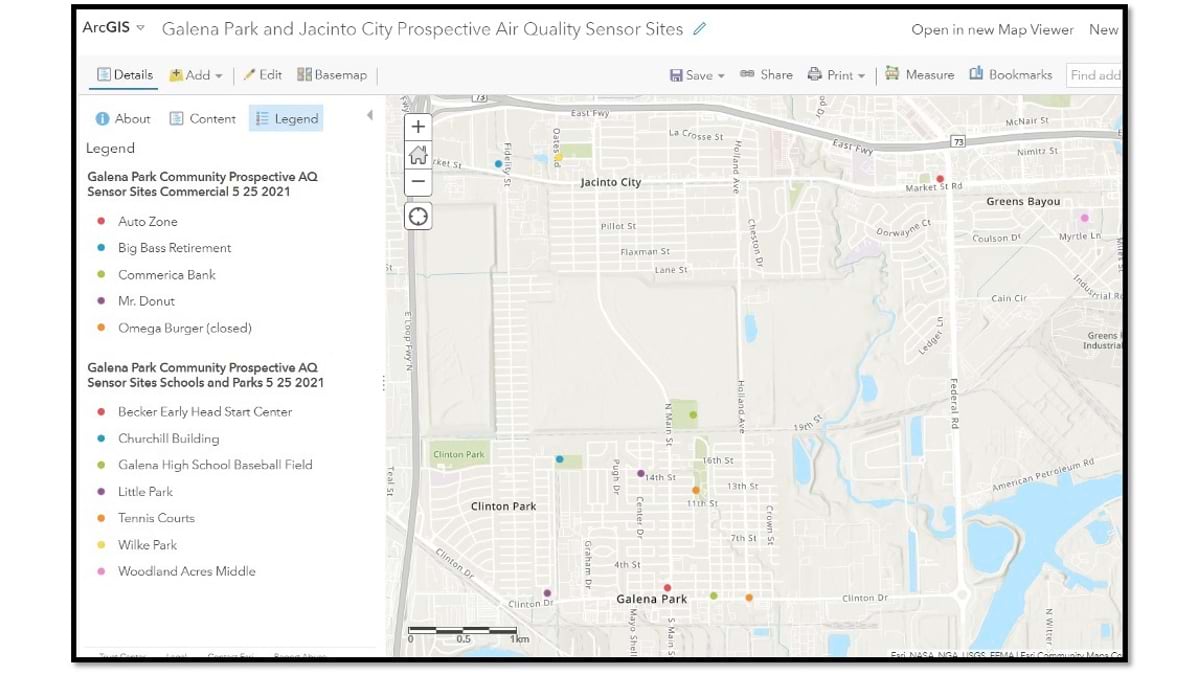Click purple sensor point near 14th St
This screenshot has height=675, width=1200.
pos(641,474)
